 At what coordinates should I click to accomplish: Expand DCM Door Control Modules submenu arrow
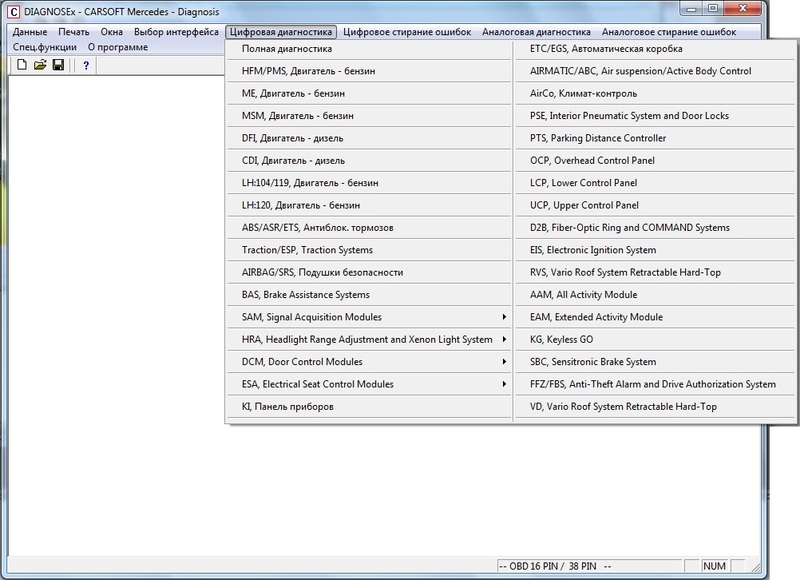504,362
